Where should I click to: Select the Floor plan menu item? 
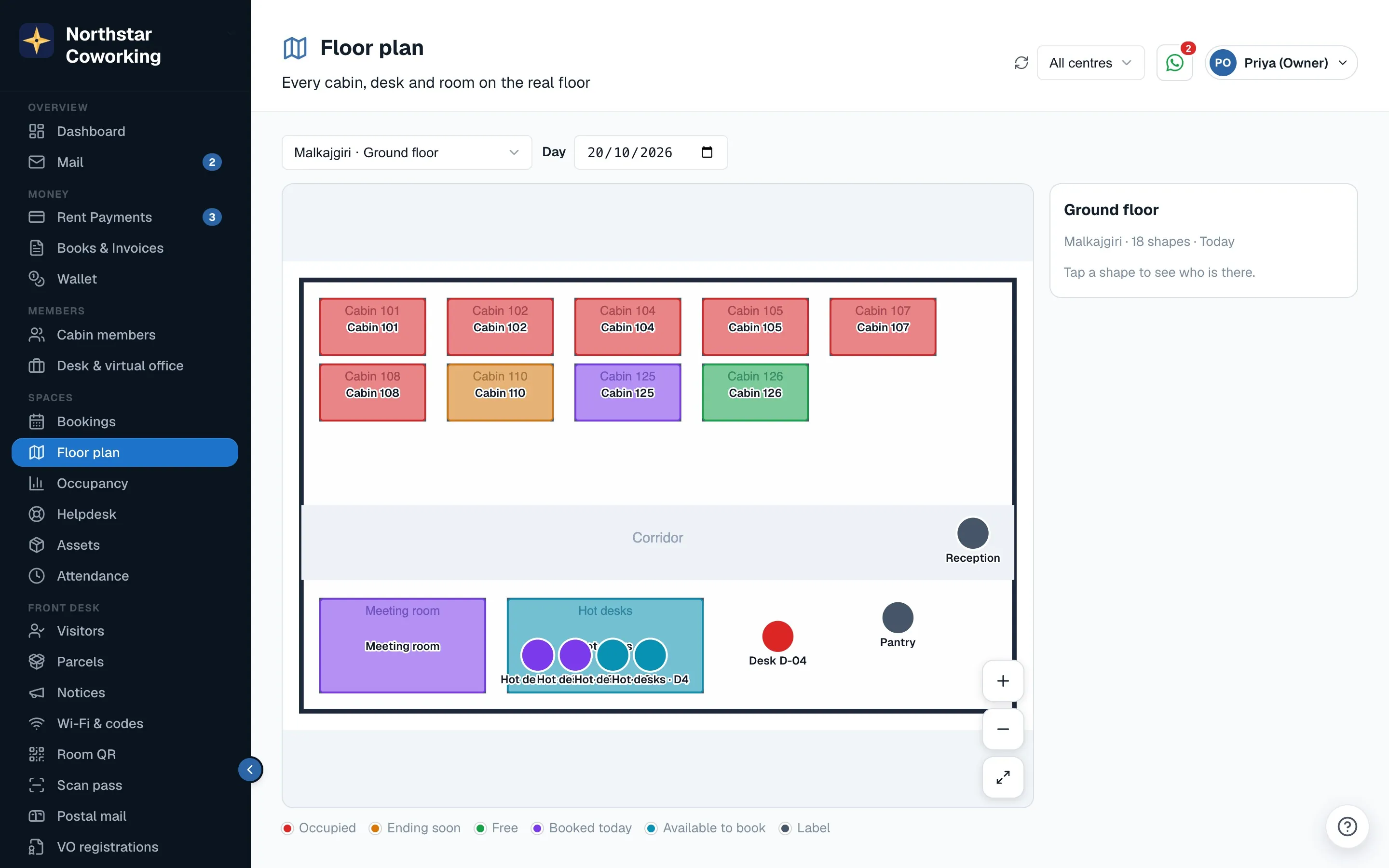coord(124,452)
